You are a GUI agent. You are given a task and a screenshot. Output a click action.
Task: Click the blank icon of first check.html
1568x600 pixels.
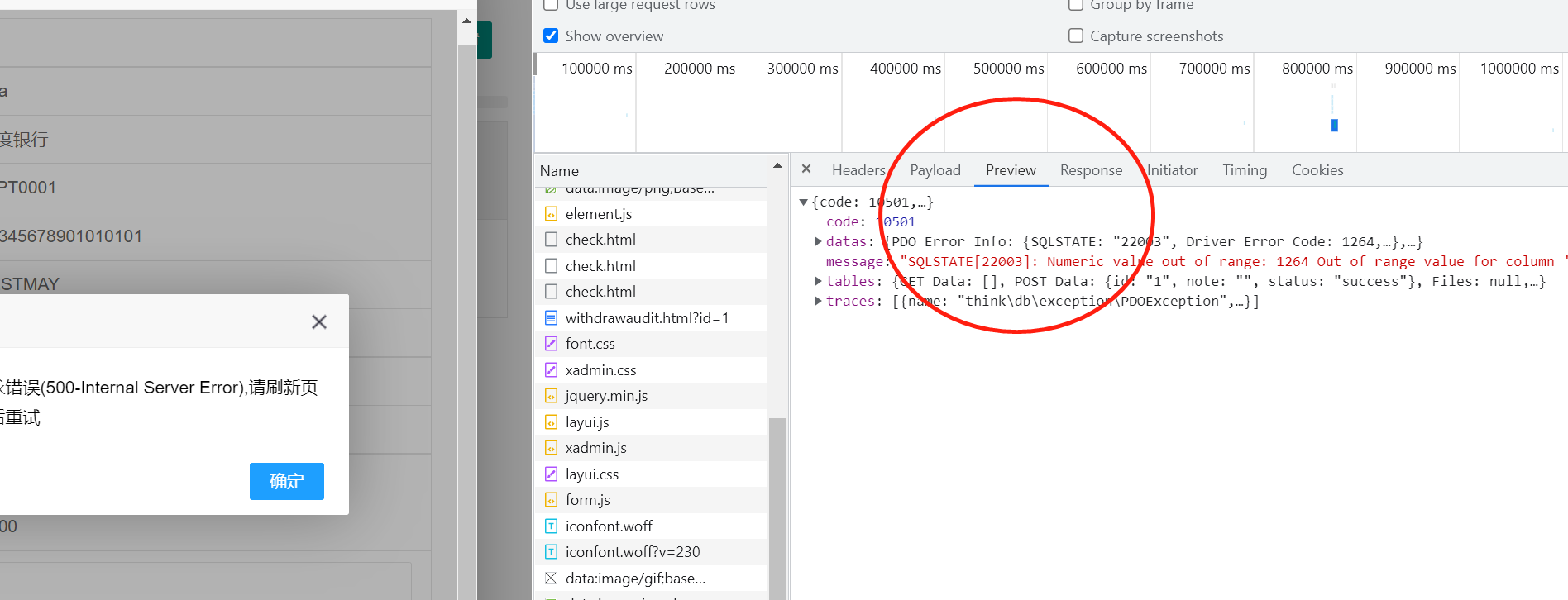pos(551,240)
